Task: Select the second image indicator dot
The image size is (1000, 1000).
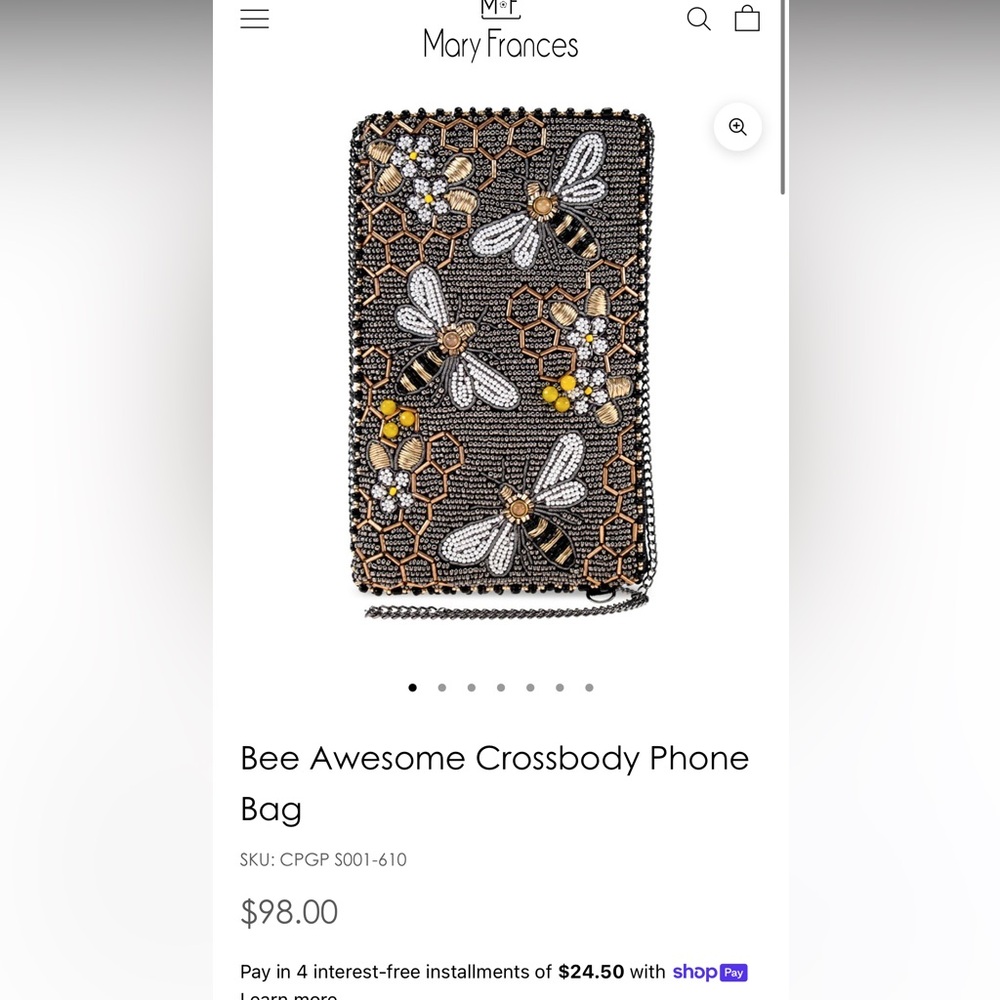Action: (x=442, y=687)
